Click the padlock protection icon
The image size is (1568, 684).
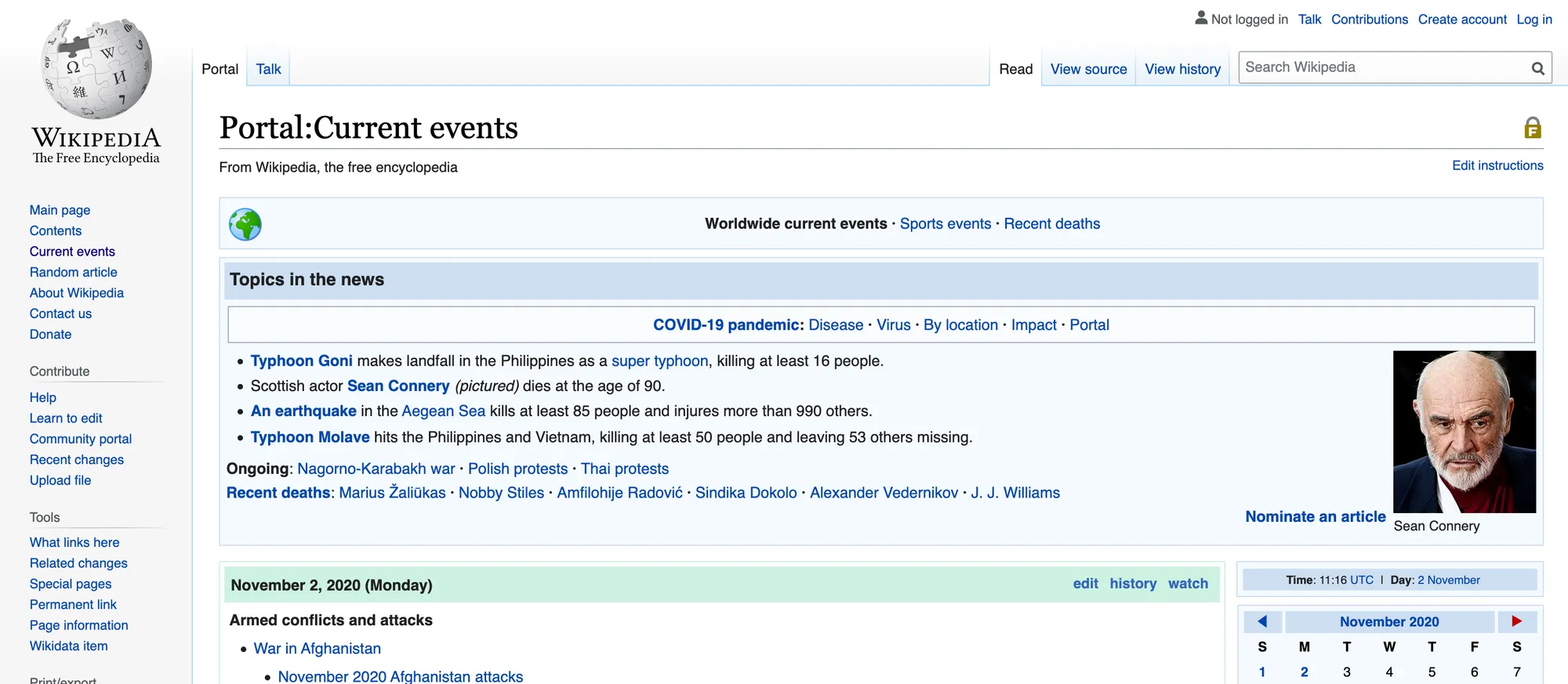coord(1533,128)
